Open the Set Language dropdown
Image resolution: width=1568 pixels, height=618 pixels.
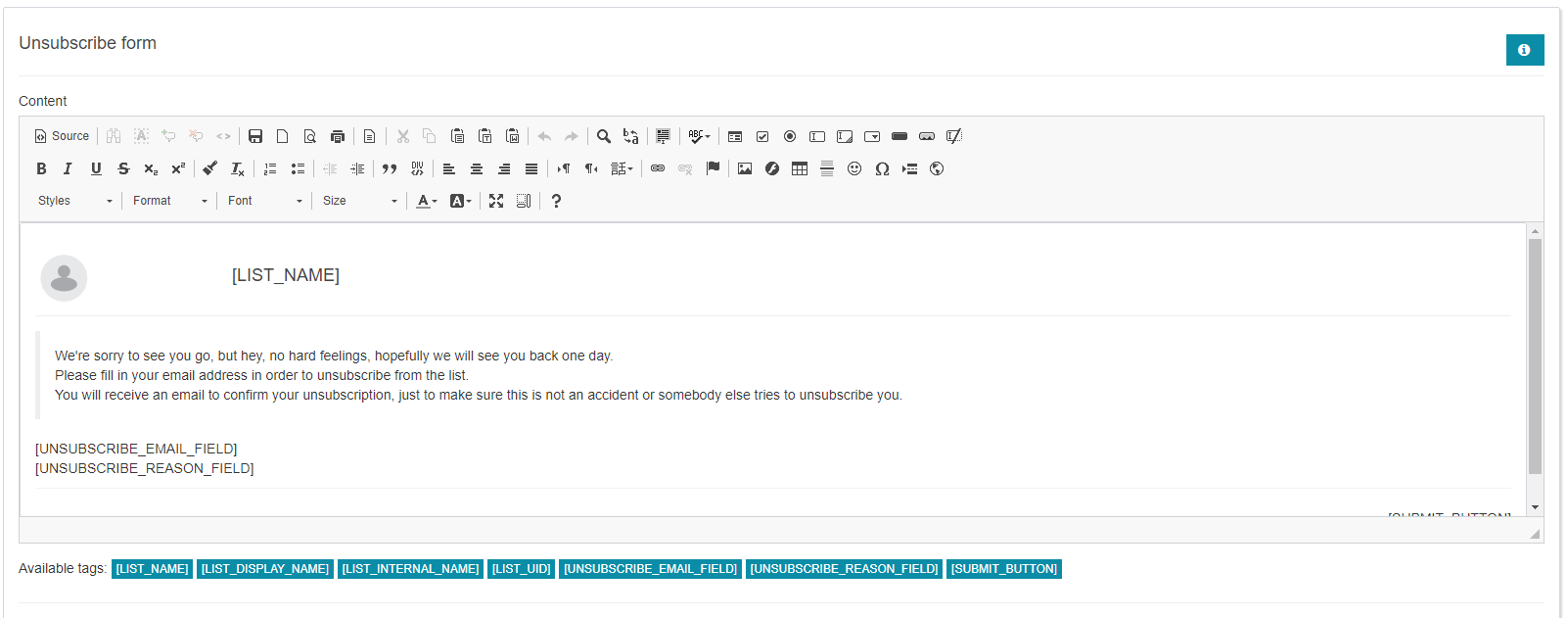pyautogui.click(x=622, y=168)
